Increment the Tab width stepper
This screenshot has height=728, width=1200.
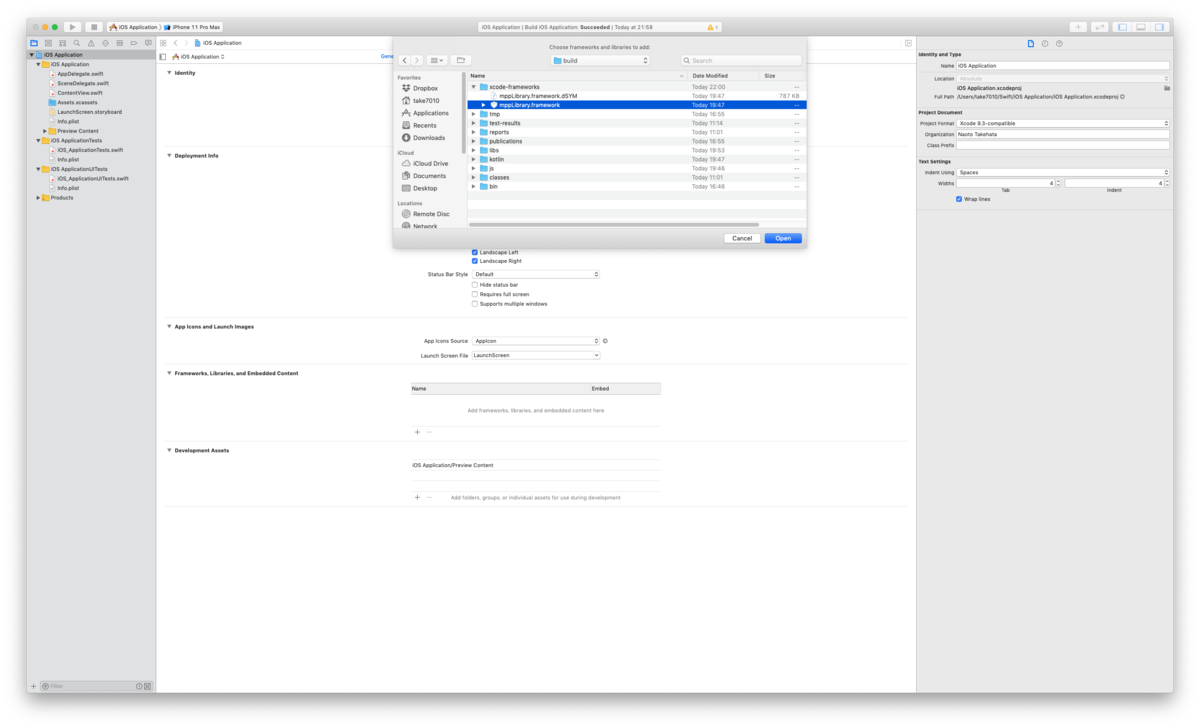[x=1059, y=182]
